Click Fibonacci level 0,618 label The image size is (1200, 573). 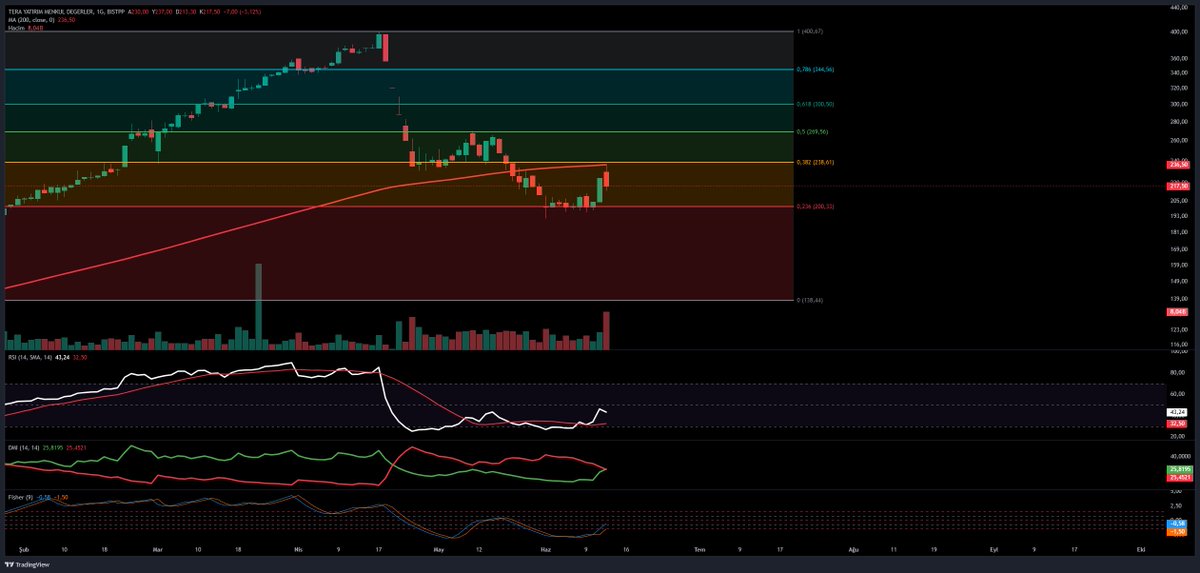[x=816, y=104]
